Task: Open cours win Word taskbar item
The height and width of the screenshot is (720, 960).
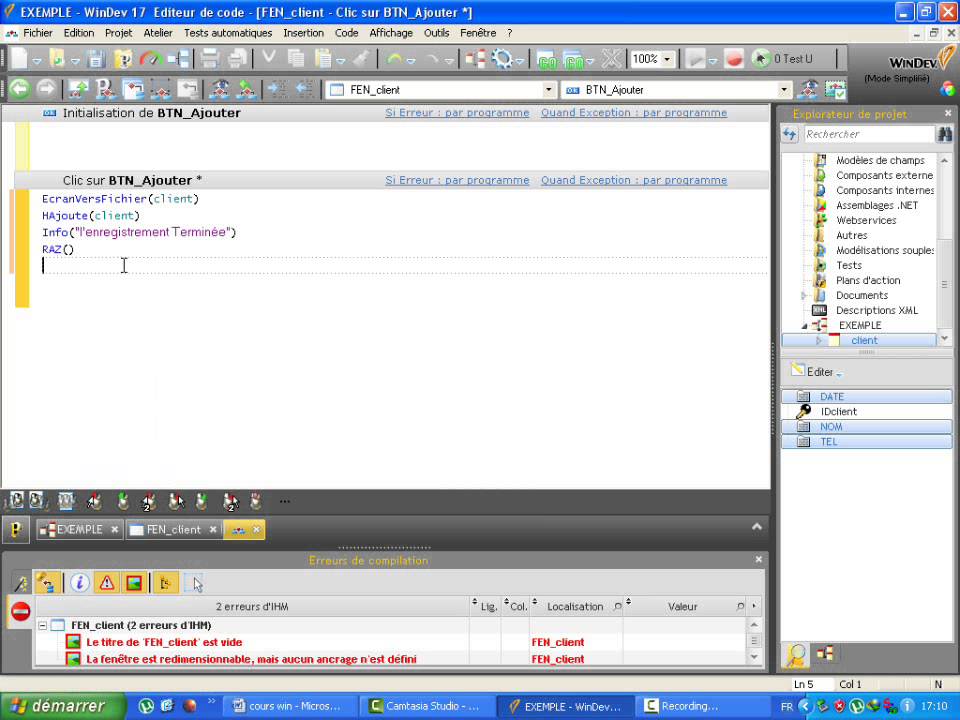Action: click(290, 706)
